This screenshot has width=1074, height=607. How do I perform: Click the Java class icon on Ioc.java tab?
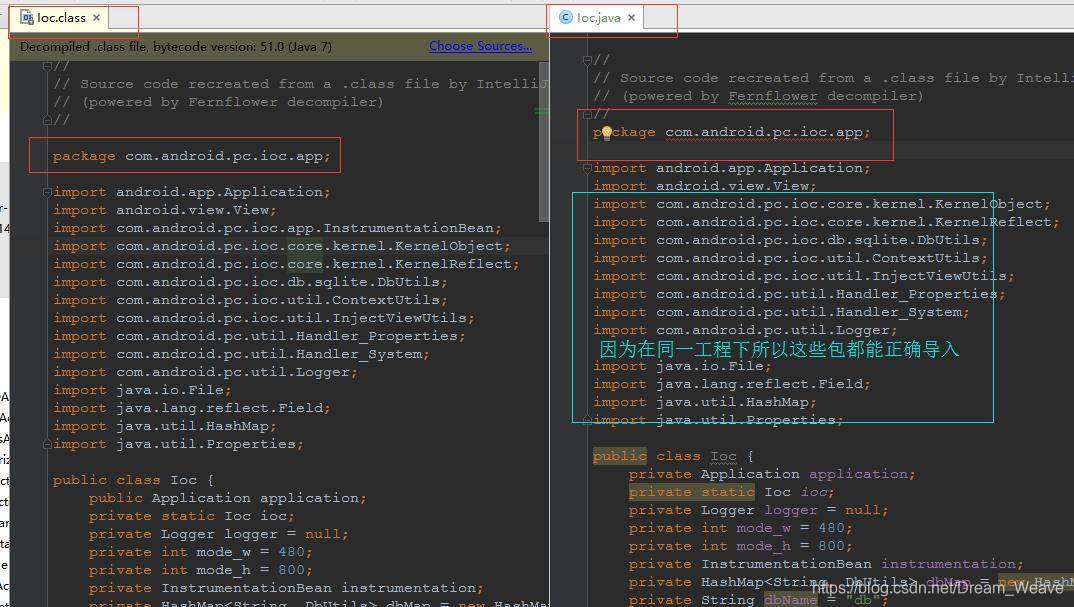[566, 18]
